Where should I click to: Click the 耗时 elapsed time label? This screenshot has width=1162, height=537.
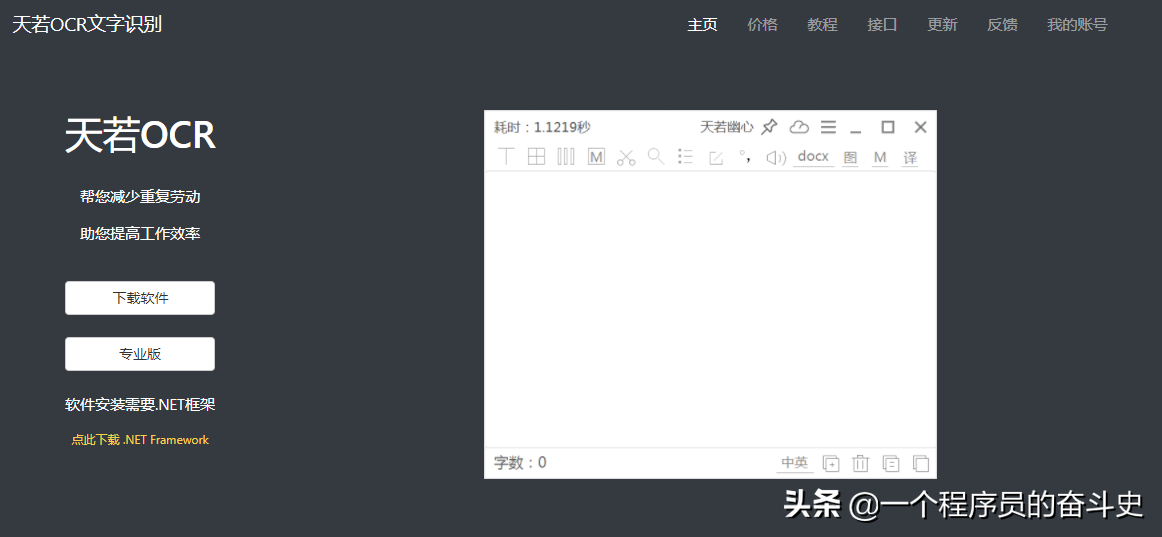(x=542, y=127)
